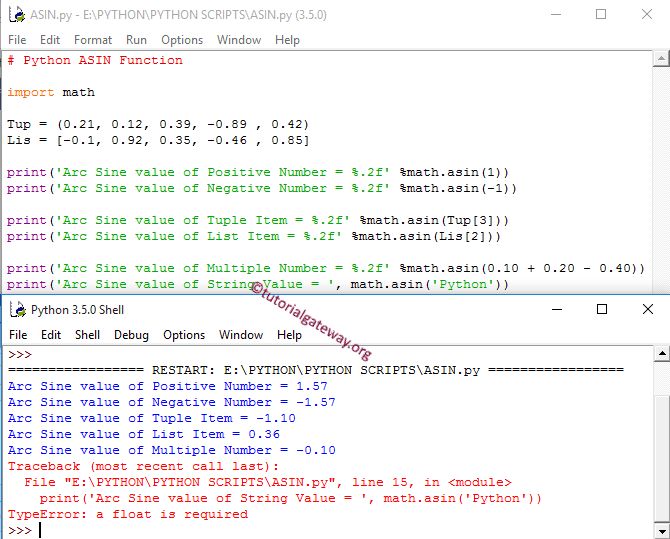Click output 'Tuple Item = -1.10' in Shell
Image resolution: width=670 pixels, height=539 pixels.
click(x=151, y=418)
